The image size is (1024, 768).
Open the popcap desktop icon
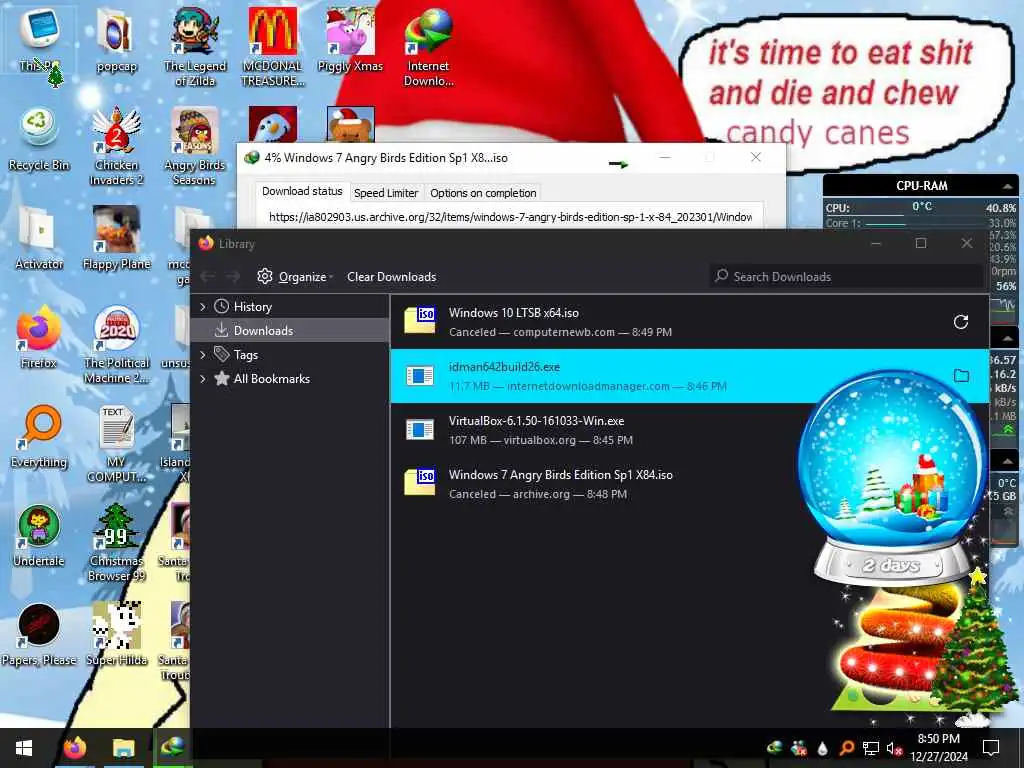116,39
